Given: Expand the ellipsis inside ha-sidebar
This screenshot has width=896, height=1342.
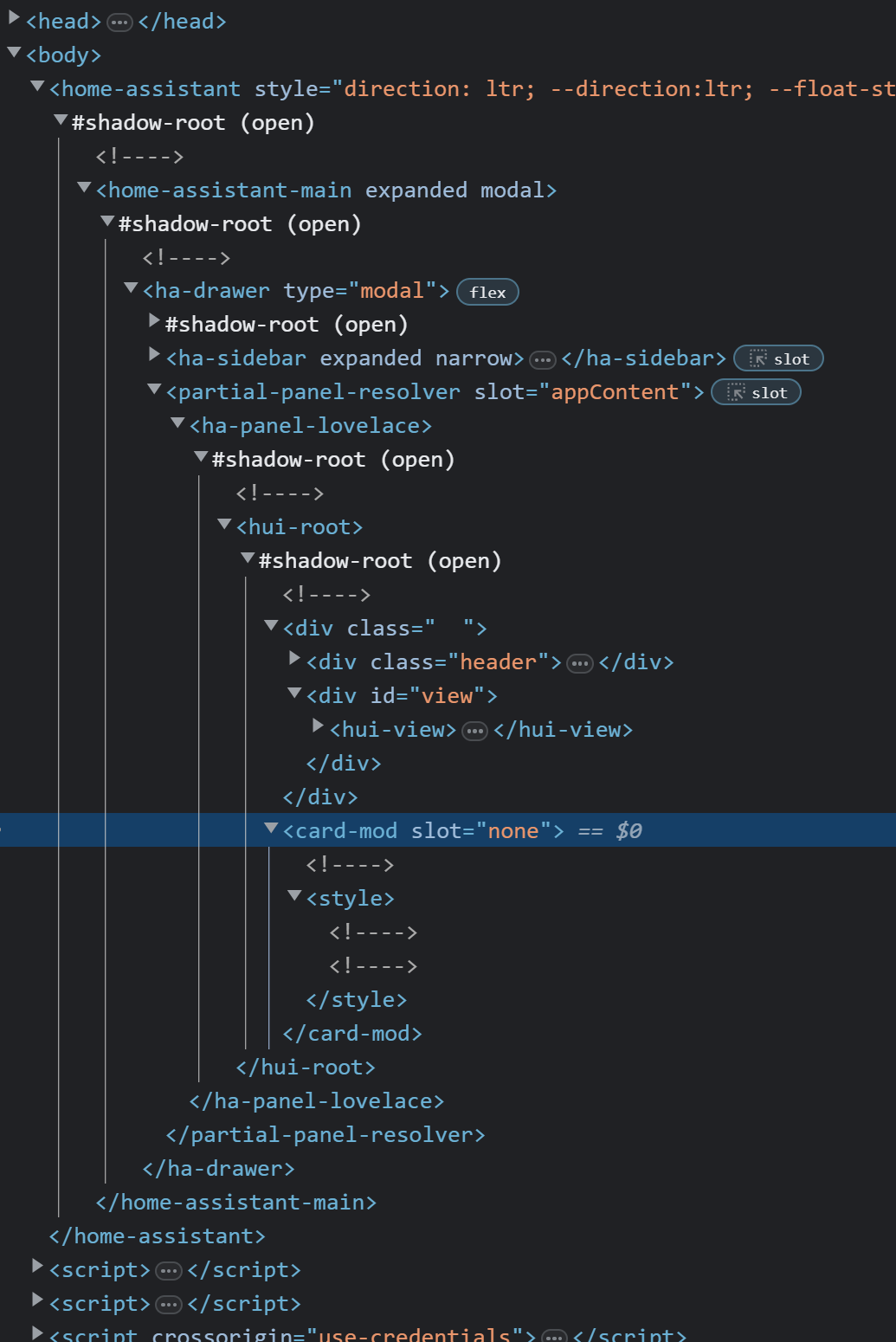Looking at the screenshot, I should (x=543, y=359).
